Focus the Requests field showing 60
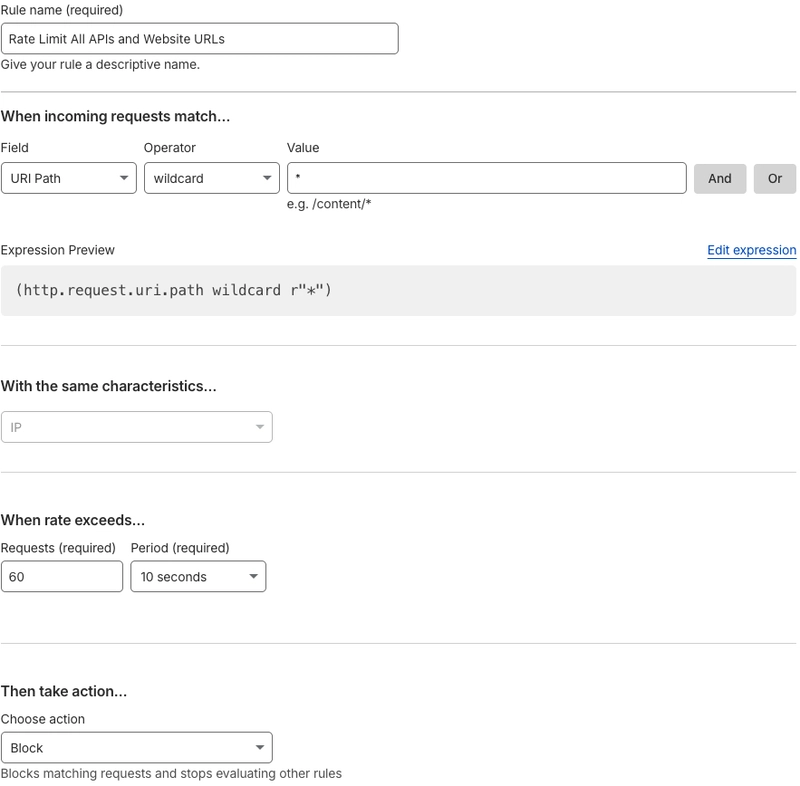The image size is (800, 786). tap(62, 576)
